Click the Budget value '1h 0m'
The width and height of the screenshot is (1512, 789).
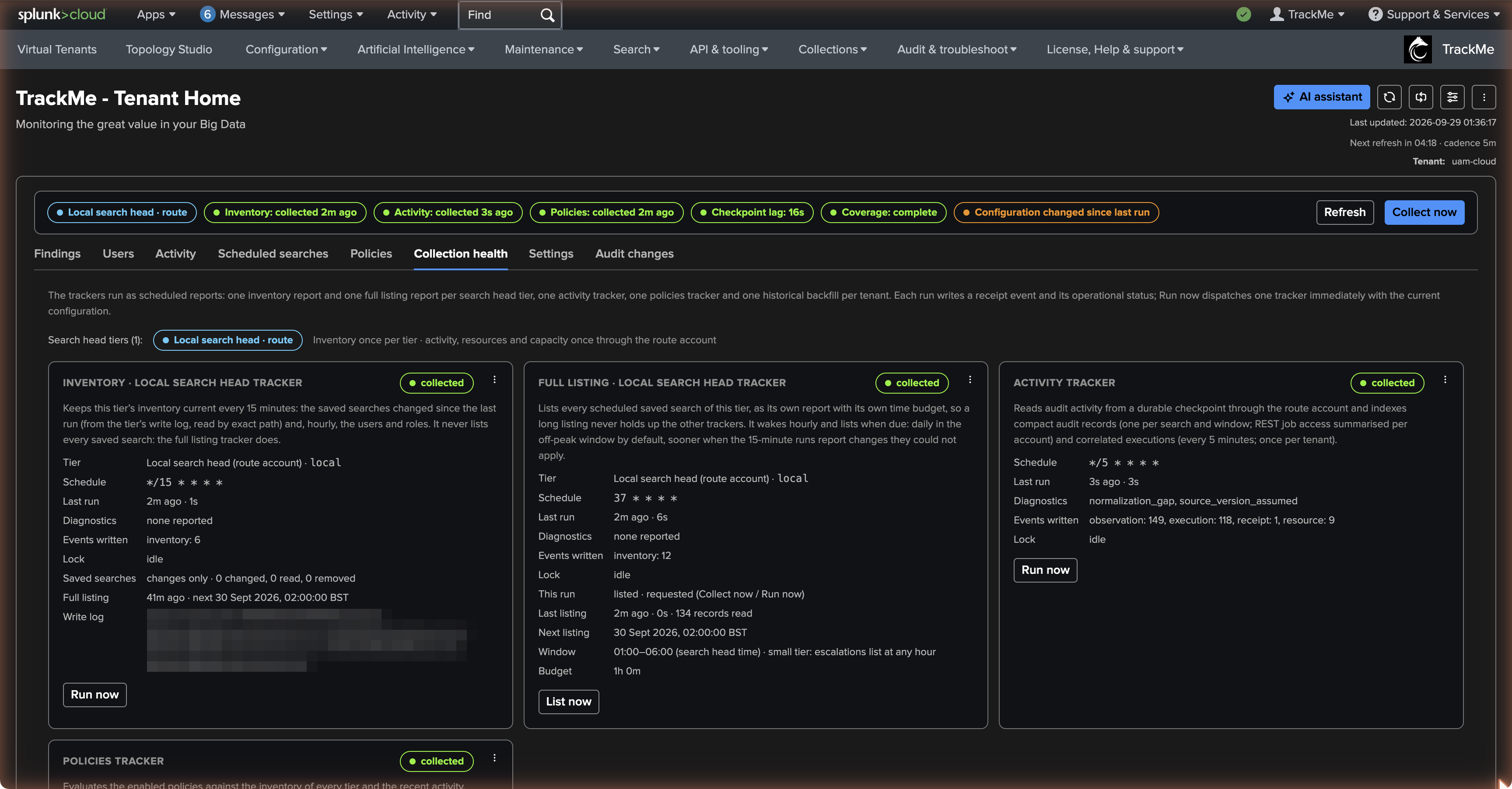pyautogui.click(x=627, y=671)
